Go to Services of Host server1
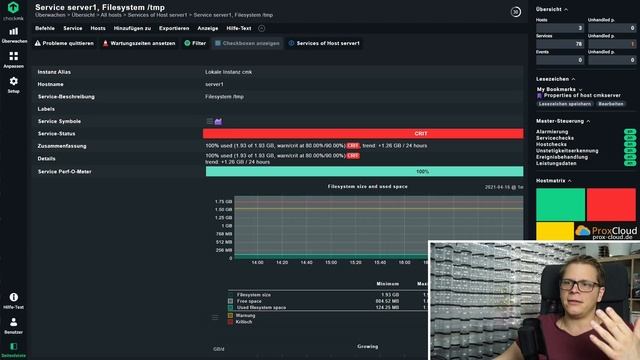The width and height of the screenshot is (640, 360). [x=324, y=43]
